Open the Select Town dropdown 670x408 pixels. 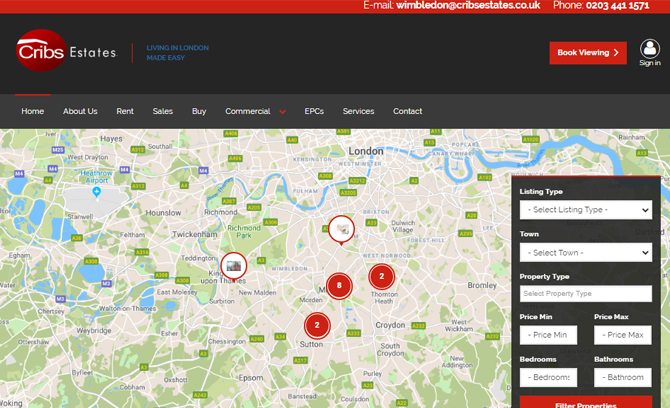[586, 252]
